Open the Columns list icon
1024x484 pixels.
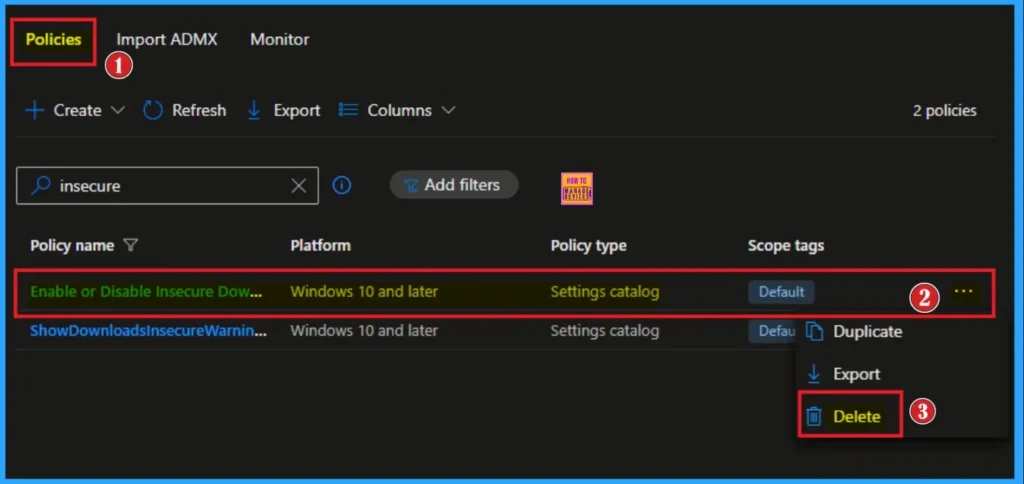click(x=349, y=110)
